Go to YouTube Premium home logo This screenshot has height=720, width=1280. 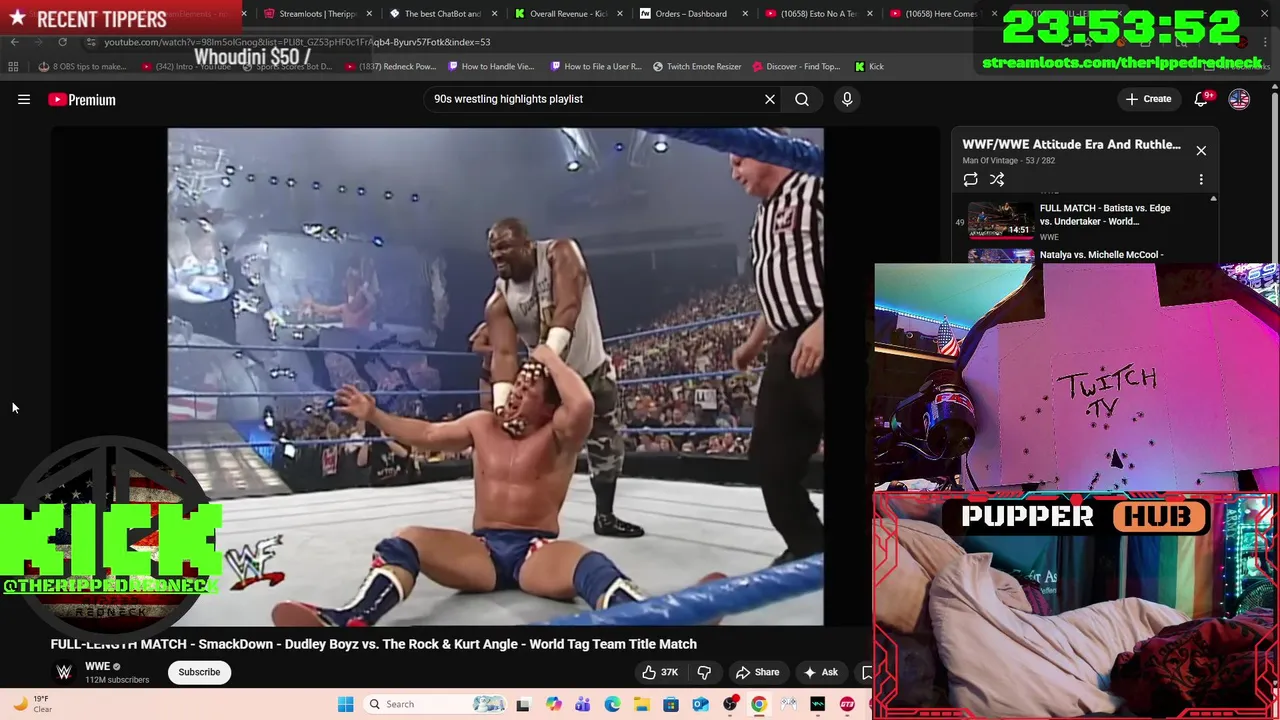coord(82,99)
